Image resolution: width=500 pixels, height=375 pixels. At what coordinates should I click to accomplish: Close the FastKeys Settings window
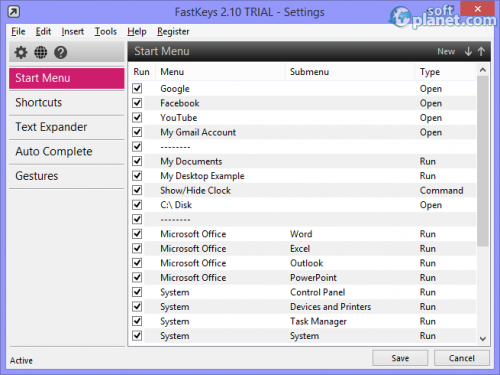coord(477,9)
